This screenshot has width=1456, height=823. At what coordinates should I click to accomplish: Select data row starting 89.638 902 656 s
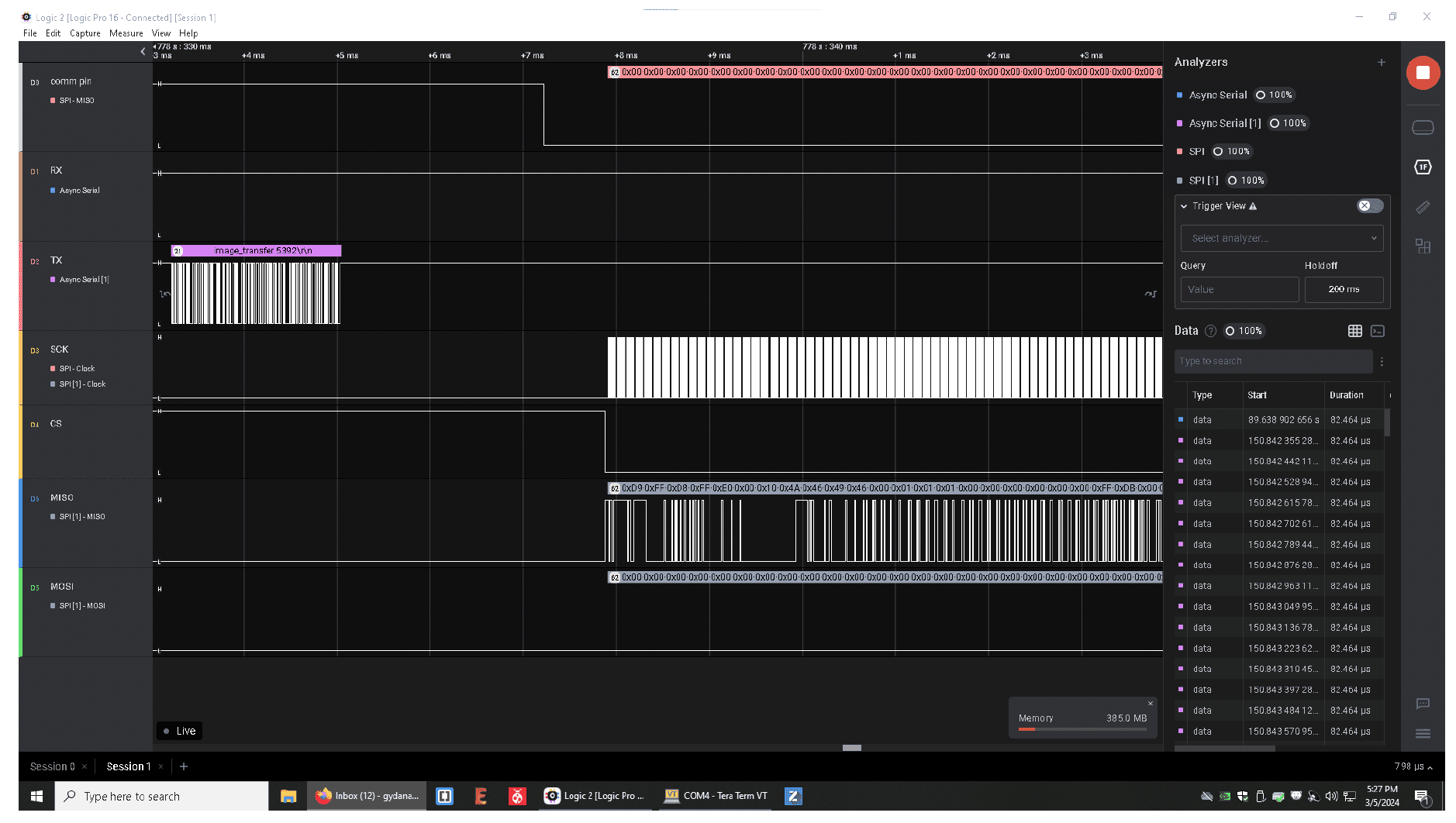[x=1279, y=420]
